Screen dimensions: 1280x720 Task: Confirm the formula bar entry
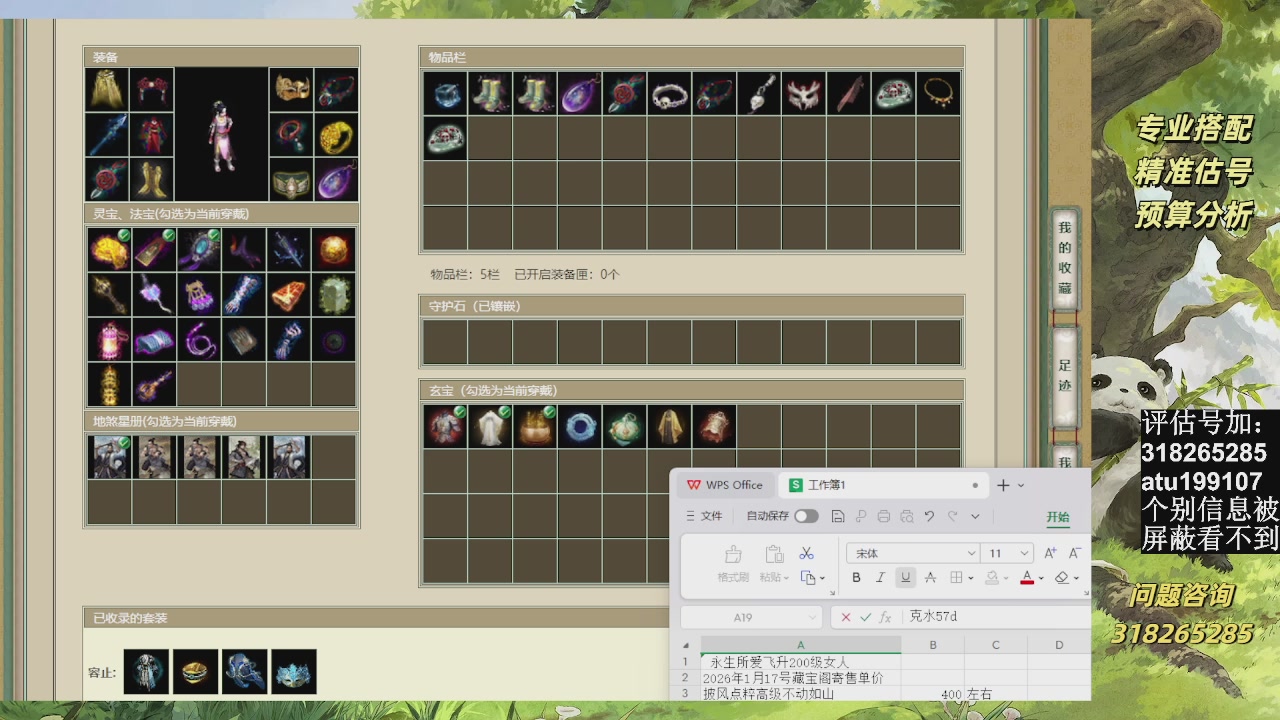coord(865,617)
